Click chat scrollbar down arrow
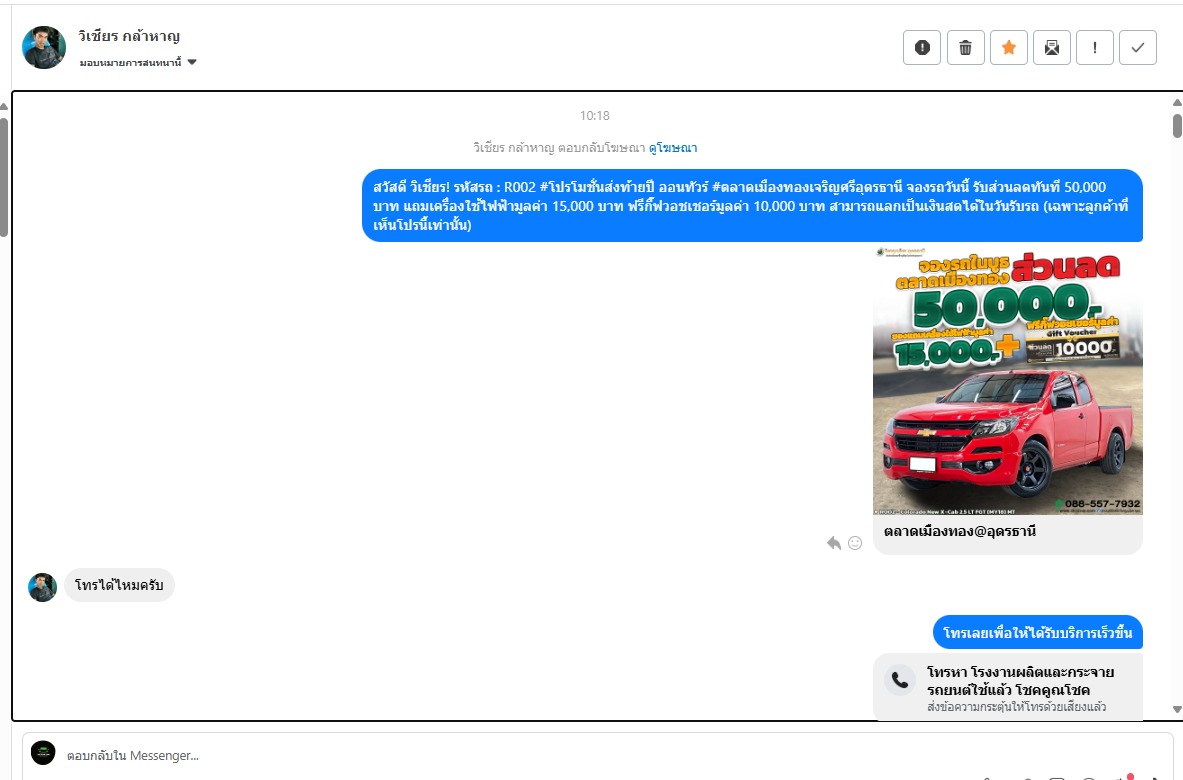This screenshot has height=780, width=1183. point(1177,709)
